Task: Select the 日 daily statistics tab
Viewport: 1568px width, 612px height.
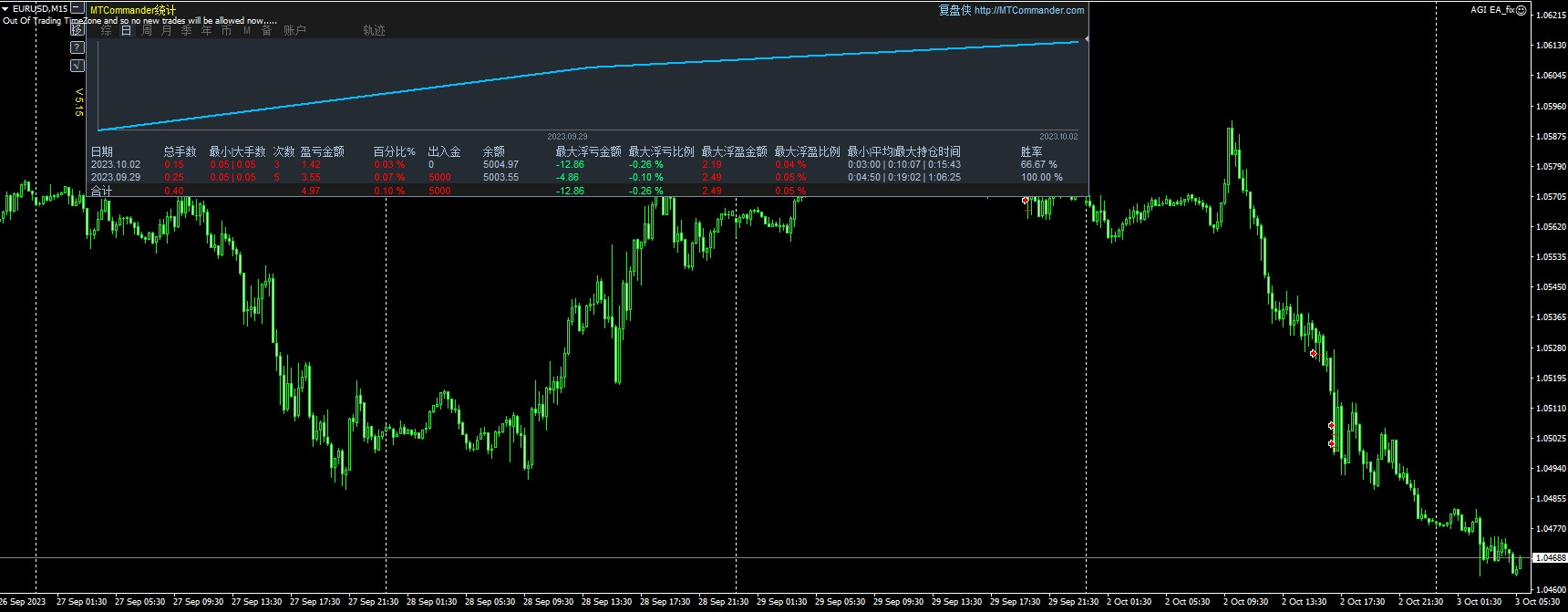Action: pos(126,30)
